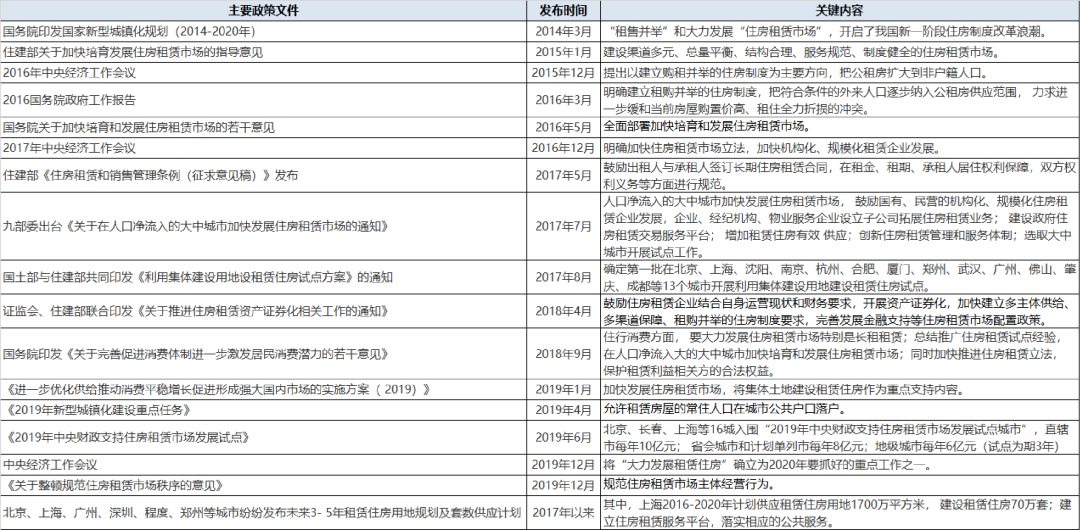Screen dimensions: 1080x530
Task: Click content cell 上海2016-2020年计划供应租赁住房用地
Action: (840, 512)
